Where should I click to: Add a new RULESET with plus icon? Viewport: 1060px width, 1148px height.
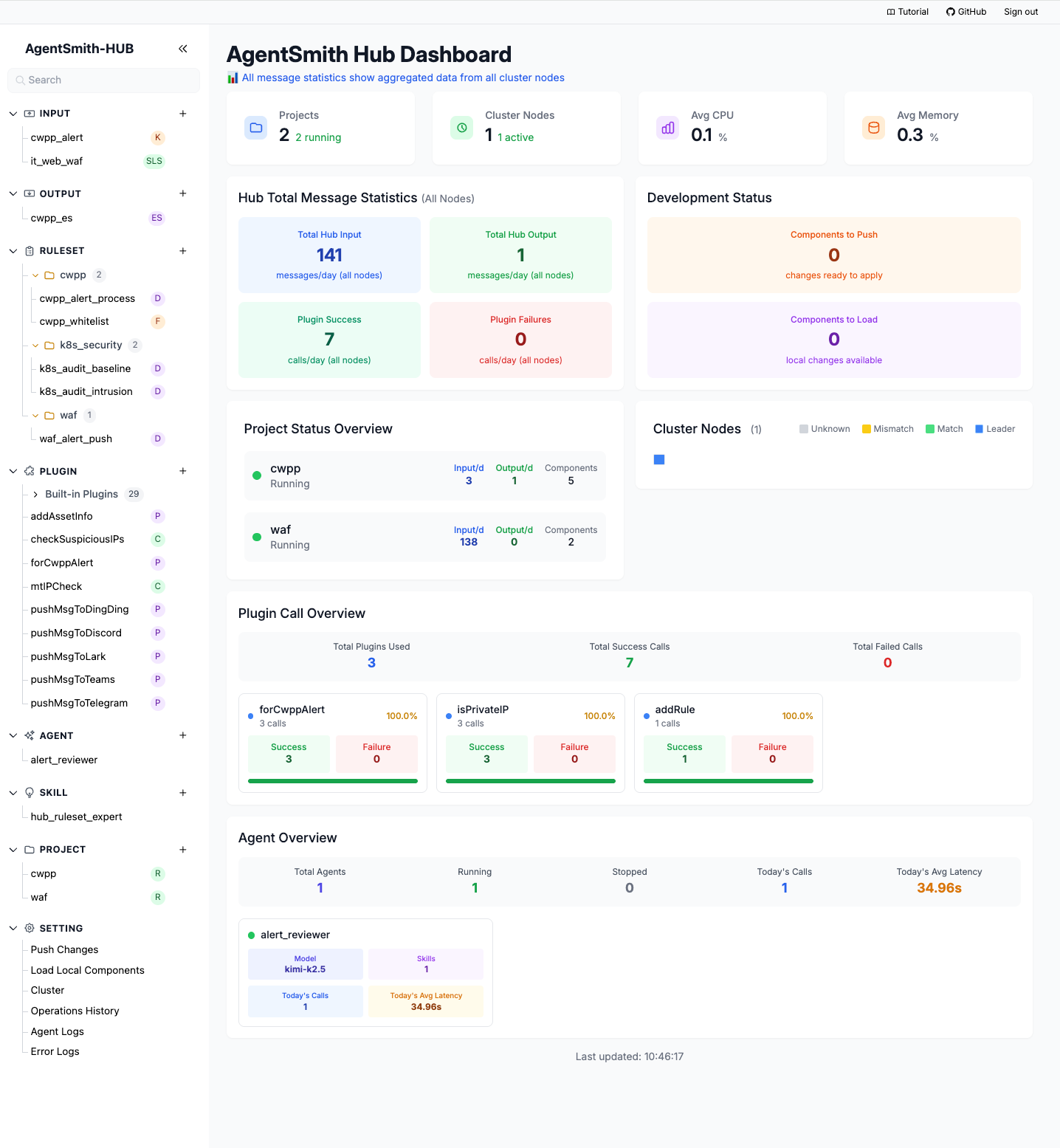pos(183,251)
